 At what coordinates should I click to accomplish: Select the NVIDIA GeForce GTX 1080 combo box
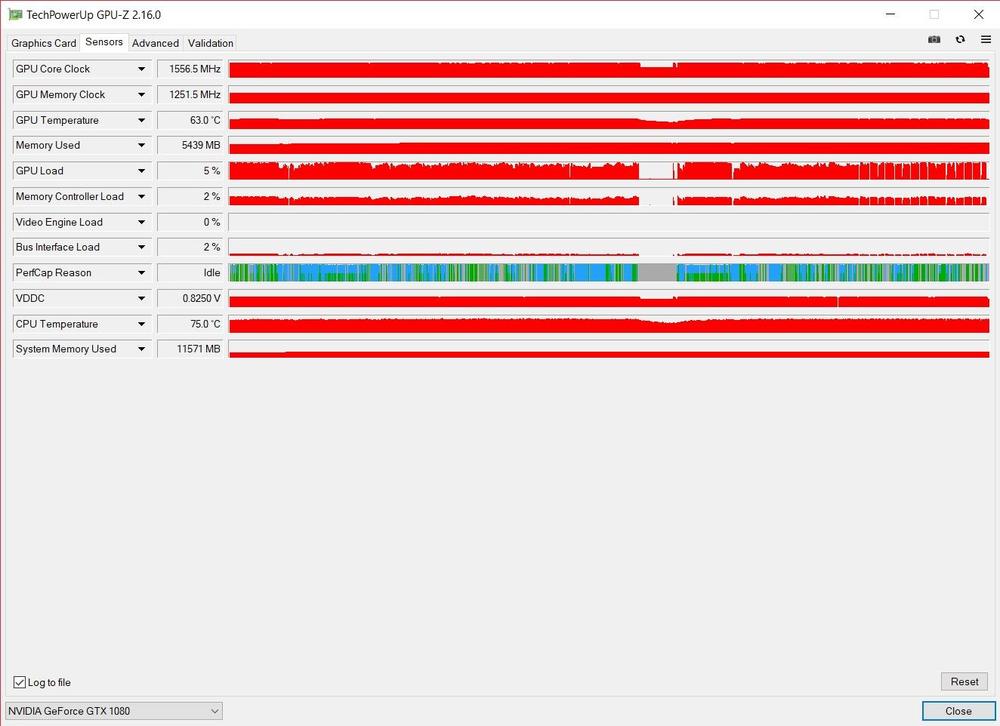click(x=114, y=711)
